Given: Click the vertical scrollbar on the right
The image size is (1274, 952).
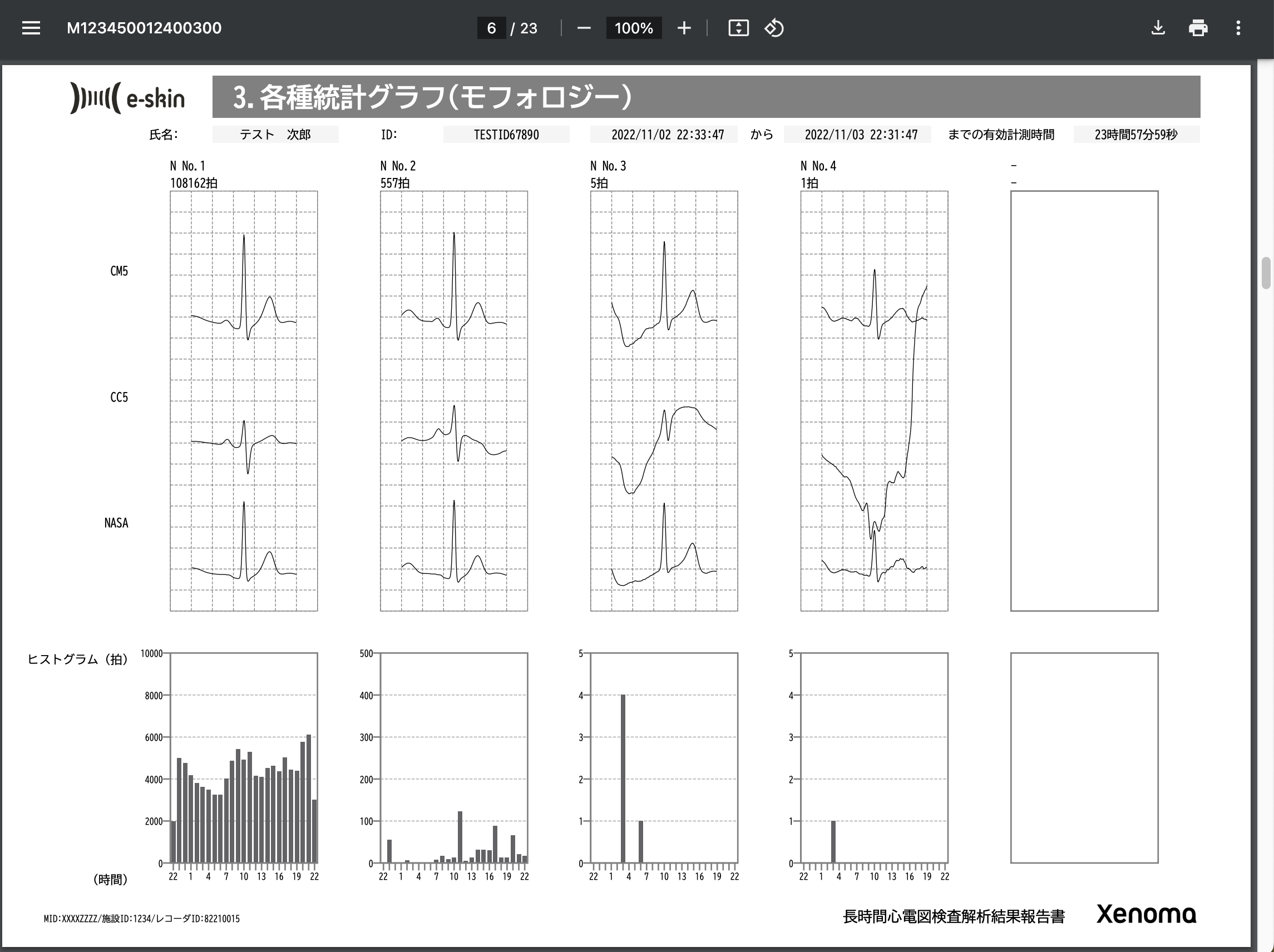Looking at the screenshot, I should (x=1266, y=270).
